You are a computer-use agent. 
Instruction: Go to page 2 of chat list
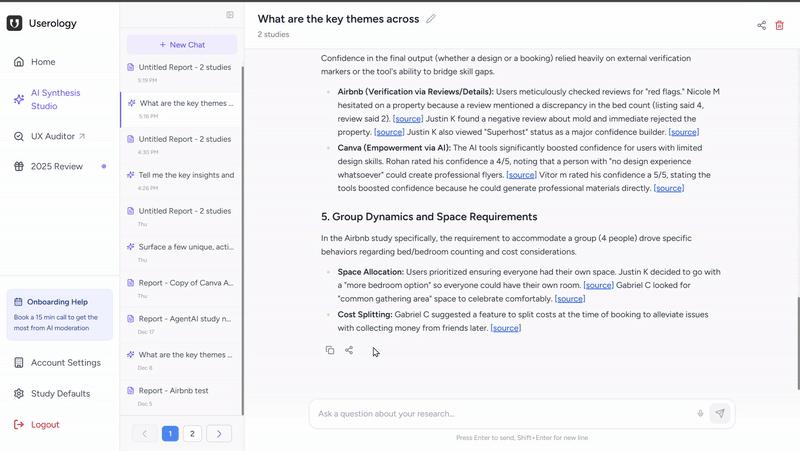point(192,434)
